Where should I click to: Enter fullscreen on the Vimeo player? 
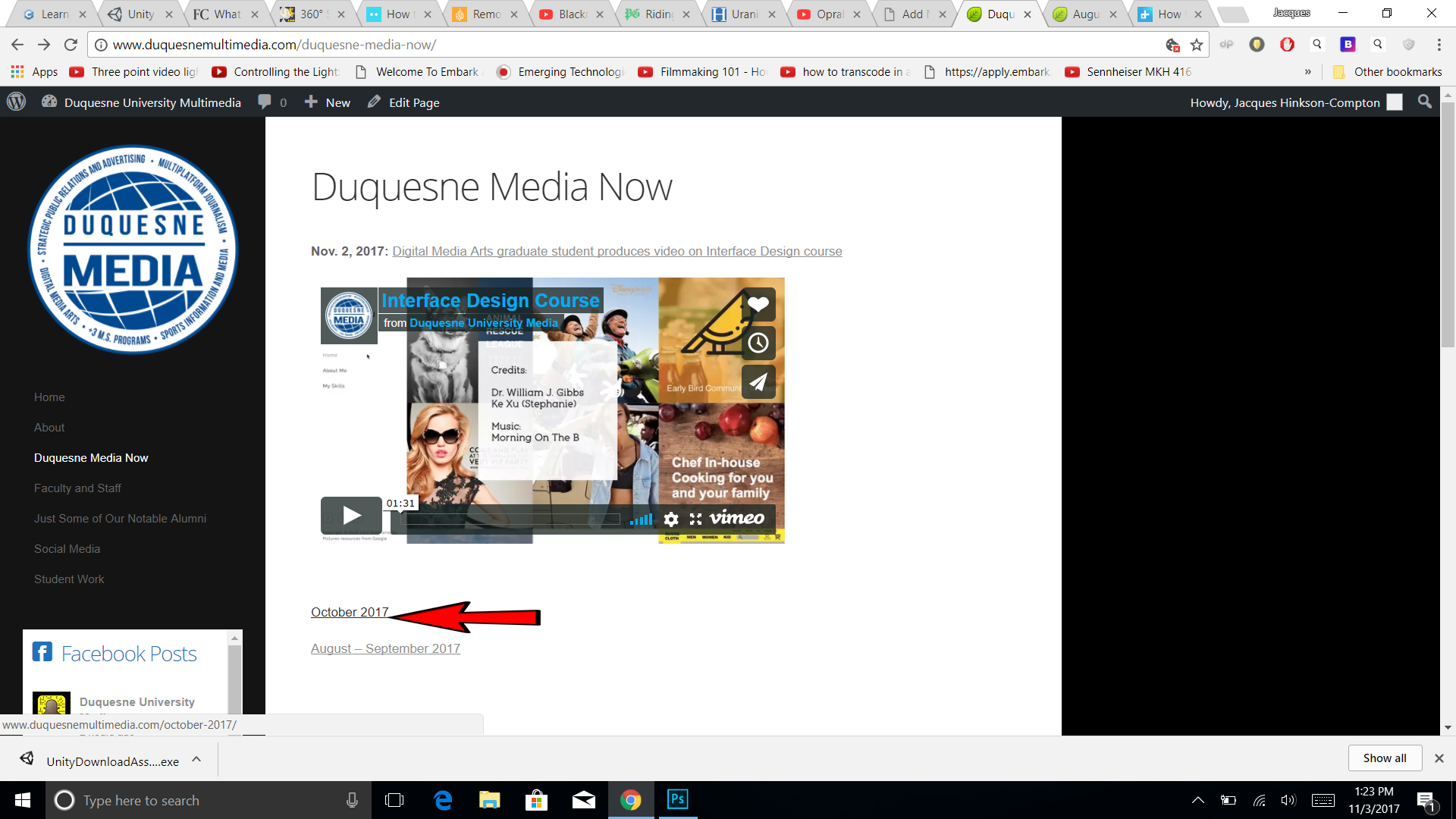point(695,519)
